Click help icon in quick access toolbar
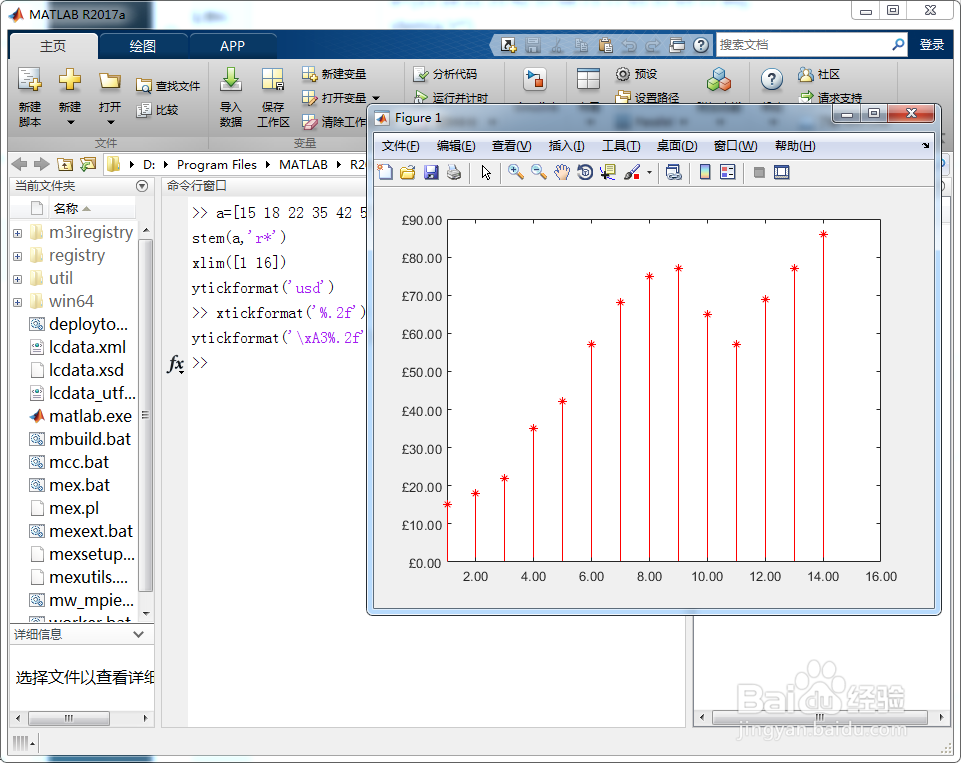 click(x=701, y=45)
